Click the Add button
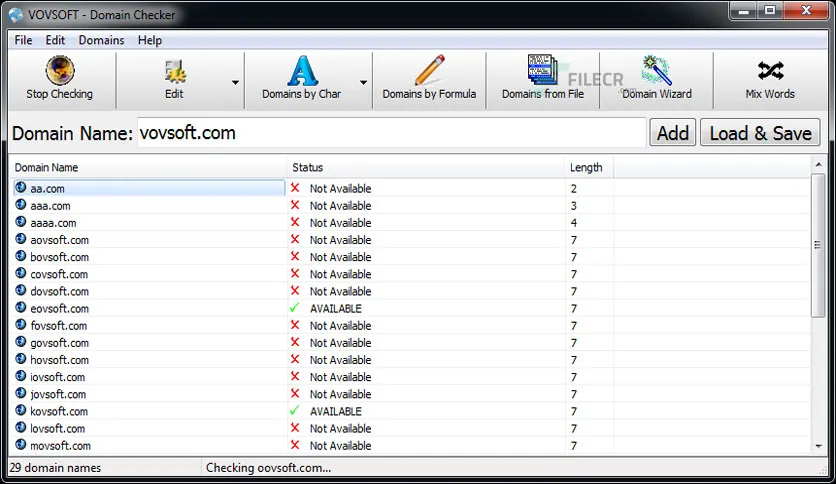Image resolution: width=836 pixels, height=484 pixels. pos(672,133)
